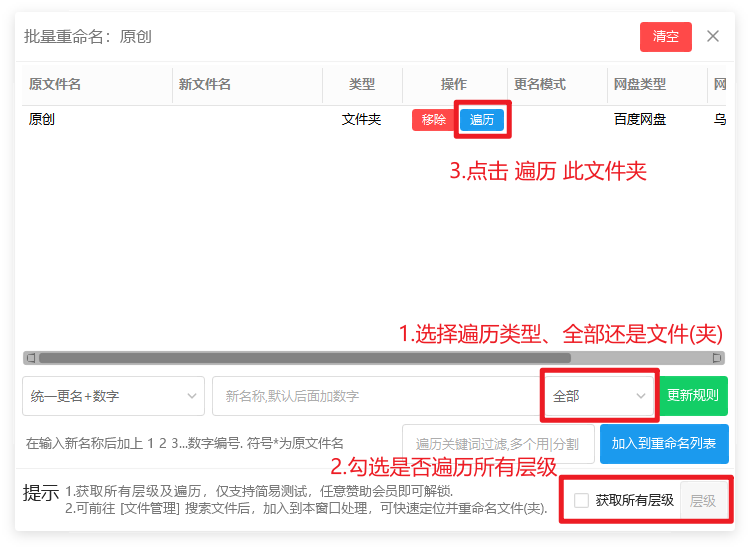Click the blue 遍历 button for 原创
This screenshot has height=549, width=750.
coord(482,120)
